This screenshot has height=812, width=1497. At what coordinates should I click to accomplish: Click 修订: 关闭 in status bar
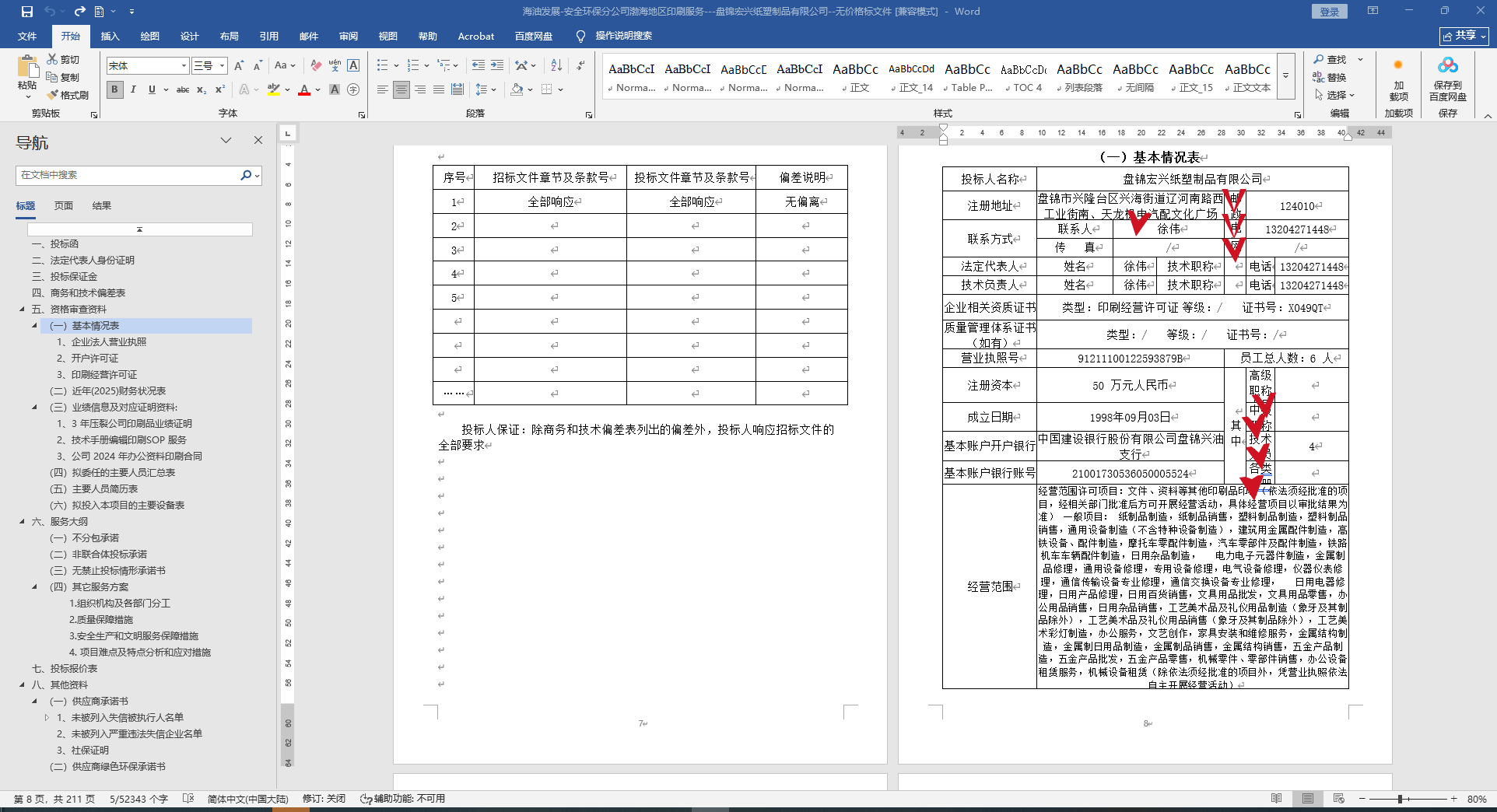[x=324, y=799]
